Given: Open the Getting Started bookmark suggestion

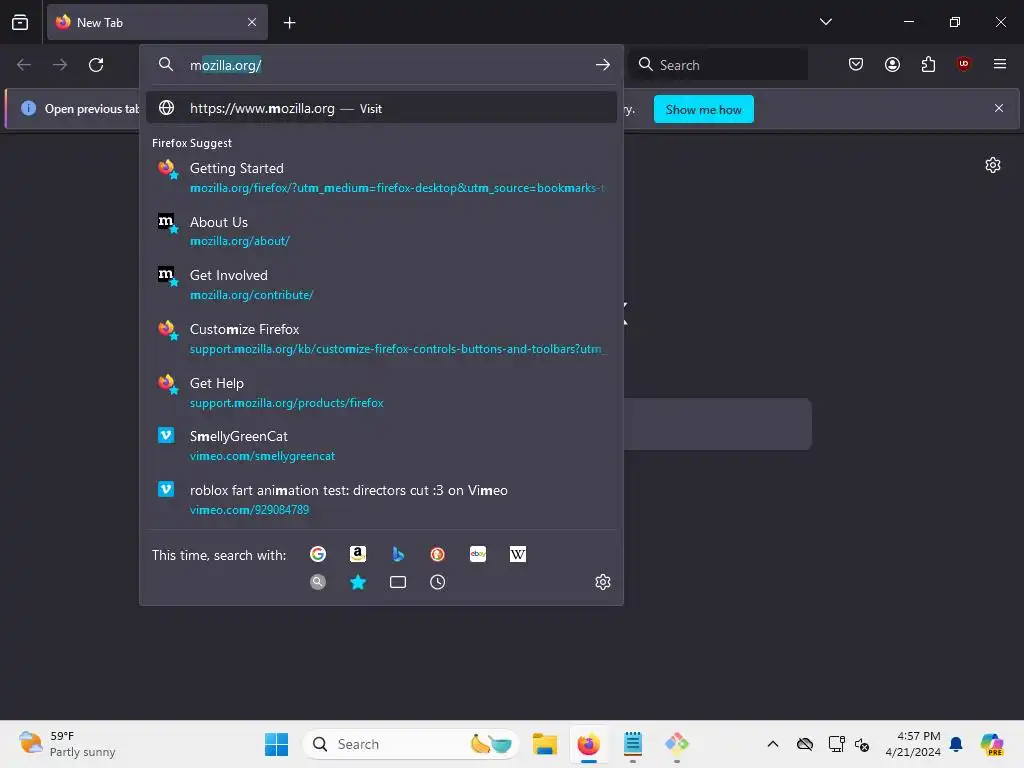Looking at the screenshot, I should tap(381, 178).
